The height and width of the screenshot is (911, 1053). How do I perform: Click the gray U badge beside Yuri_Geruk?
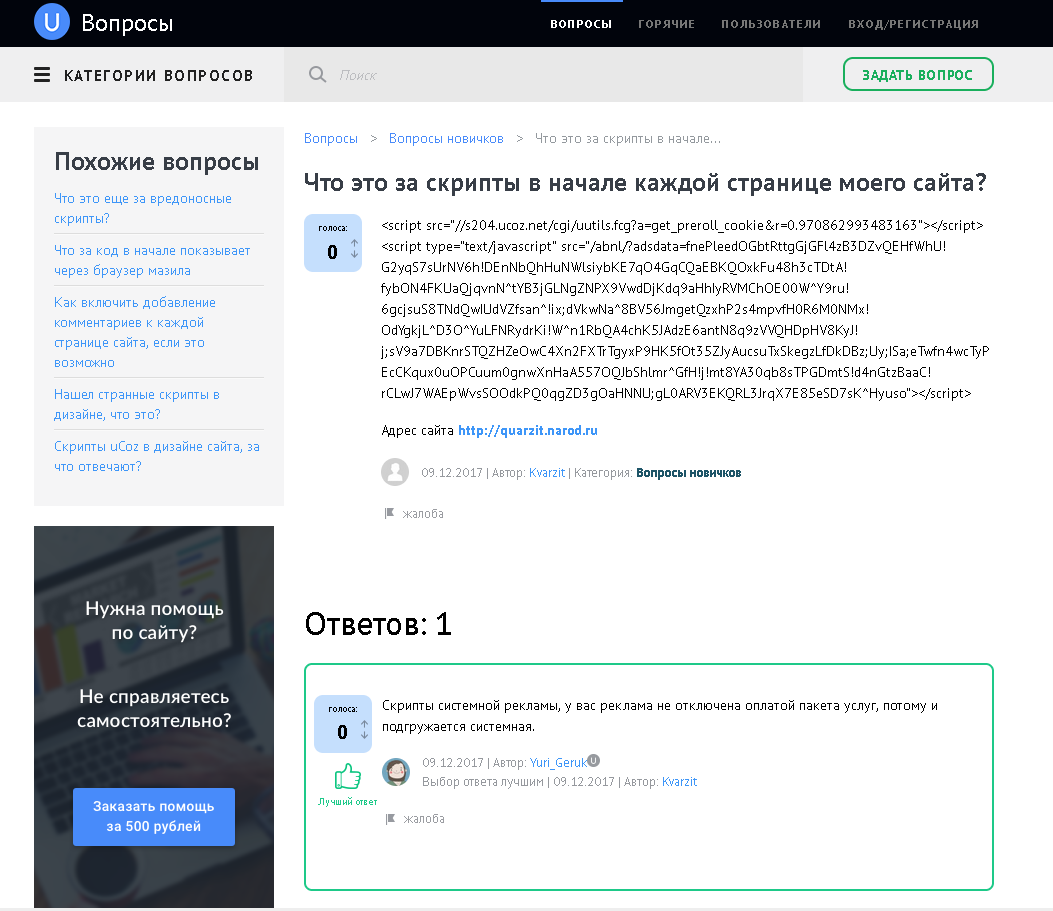594,760
